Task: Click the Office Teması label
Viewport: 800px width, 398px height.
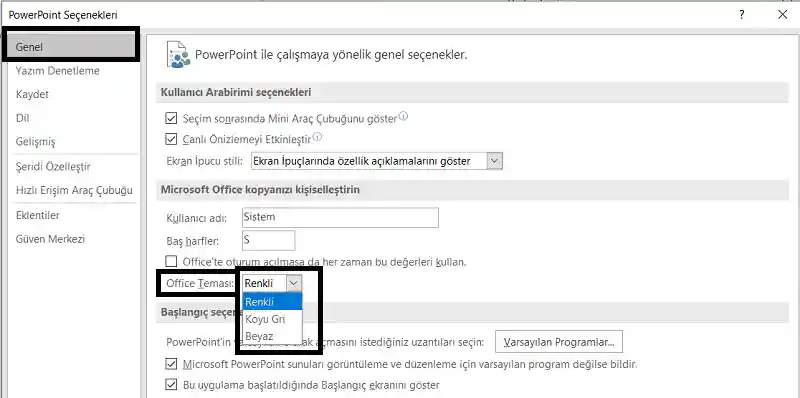Action: tap(200, 283)
